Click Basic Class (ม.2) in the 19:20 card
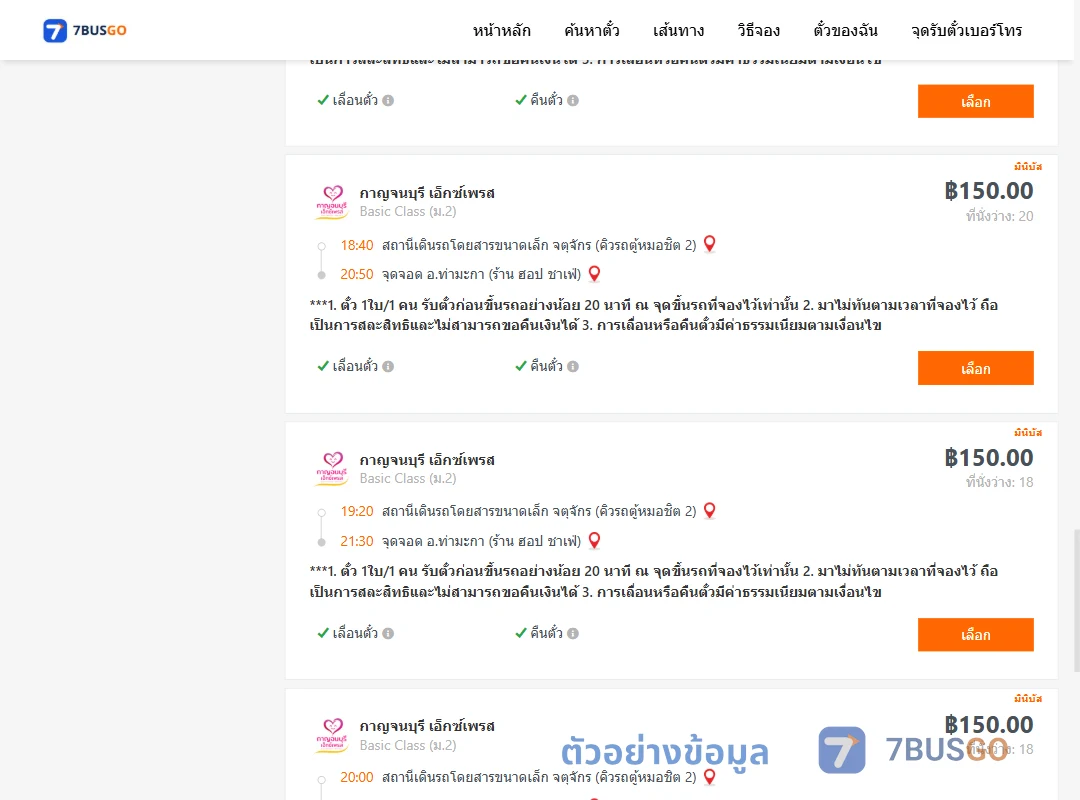This screenshot has width=1080, height=800. (x=408, y=478)
